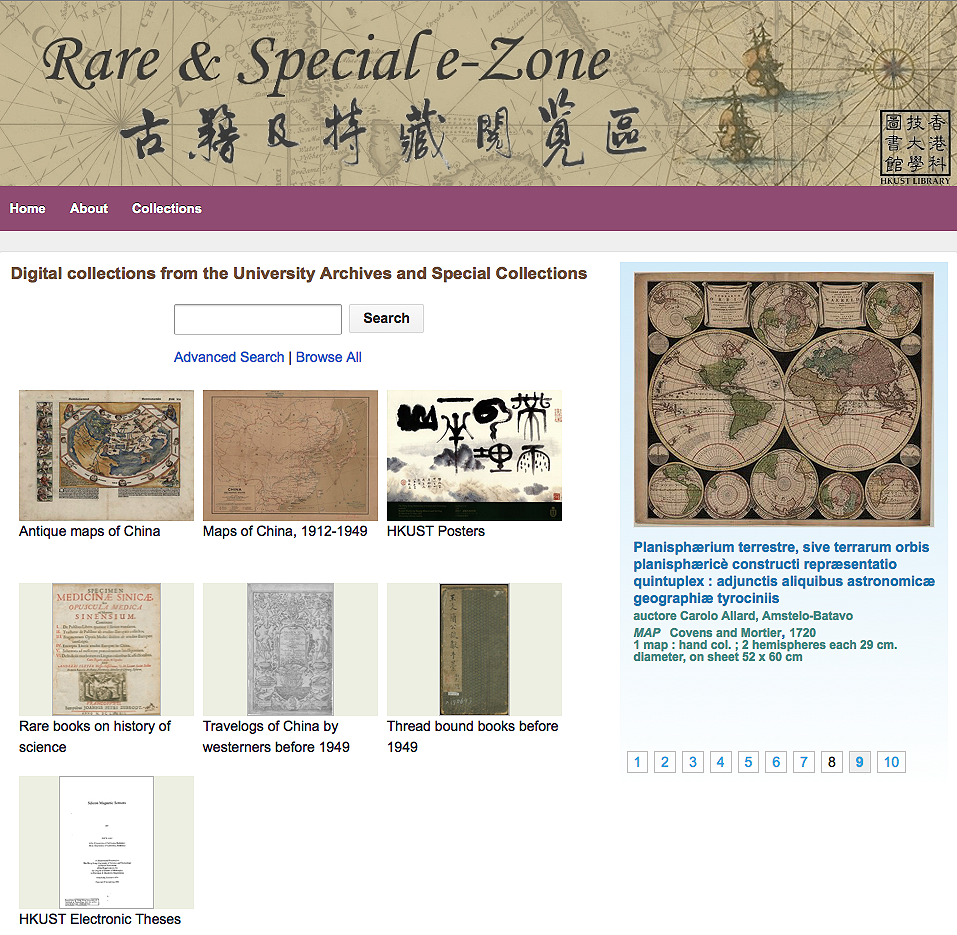Select featured slide 9
This screenshot has width=957, height=935.
[x=859, y=762]
